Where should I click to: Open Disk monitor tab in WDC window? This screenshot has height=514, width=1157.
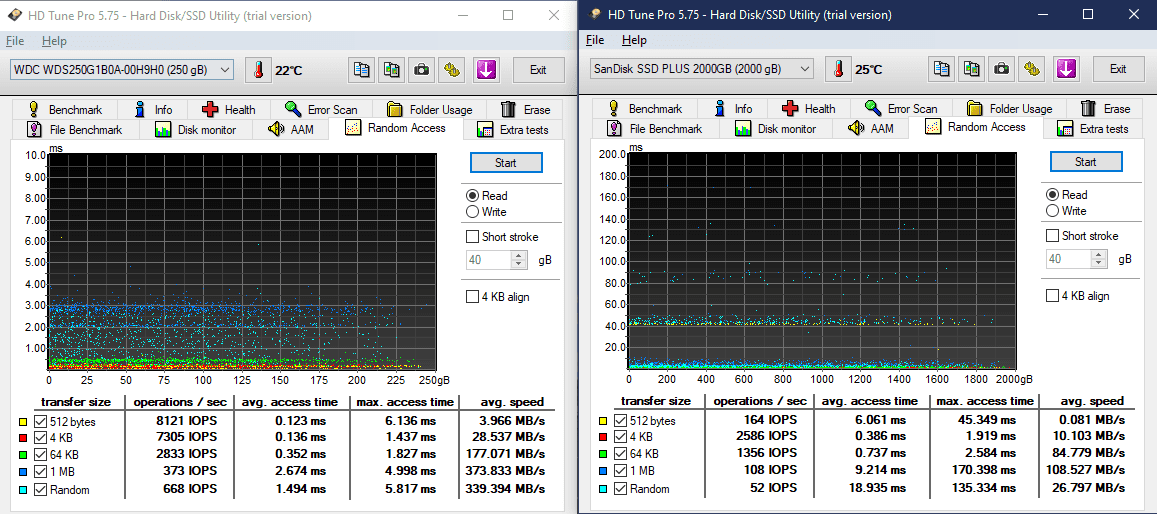(196, 130)
